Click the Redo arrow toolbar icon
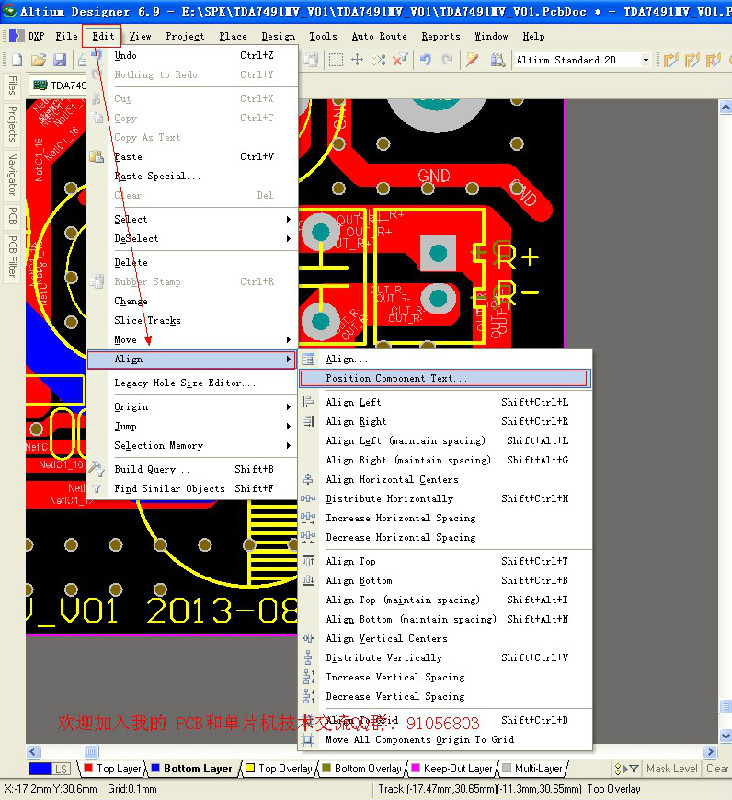Viewport: 732px width, 800px height. (447, 60)
